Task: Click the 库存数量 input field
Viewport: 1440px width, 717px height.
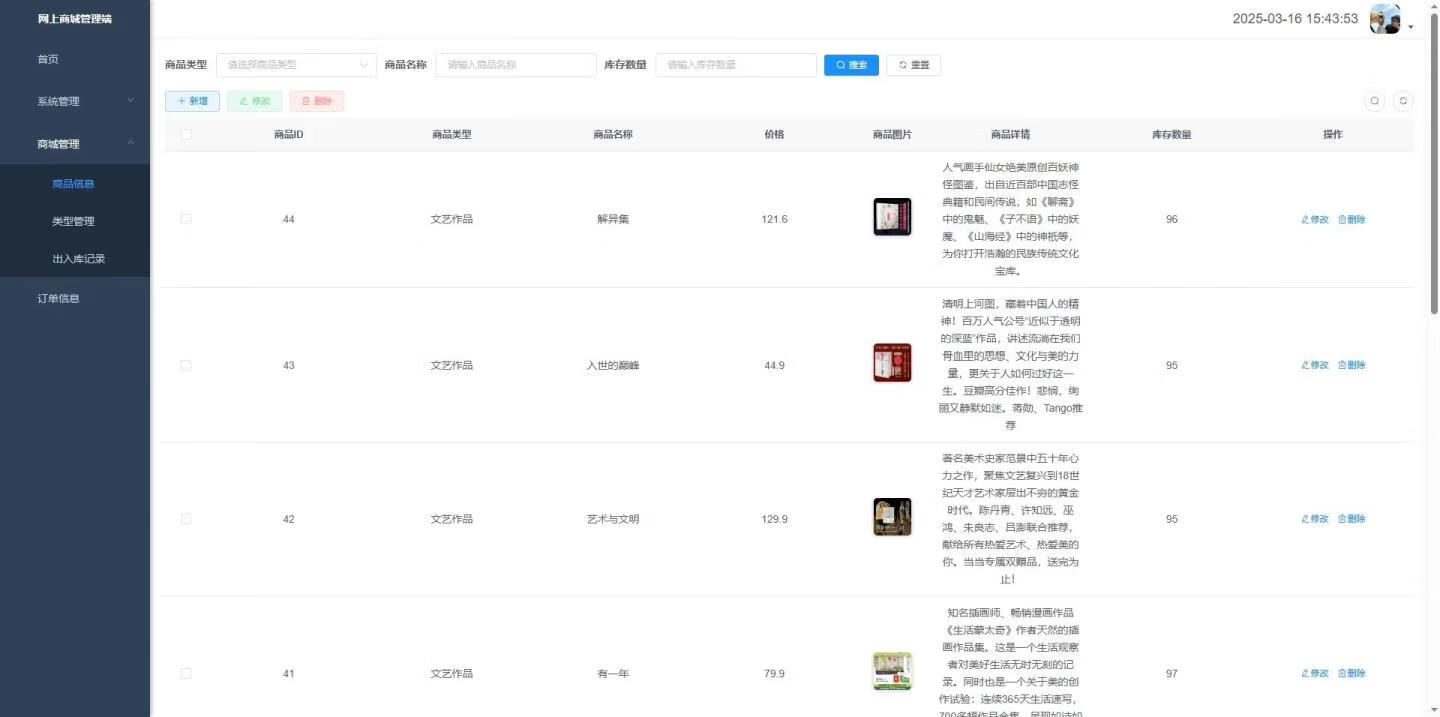Action: 736,65
